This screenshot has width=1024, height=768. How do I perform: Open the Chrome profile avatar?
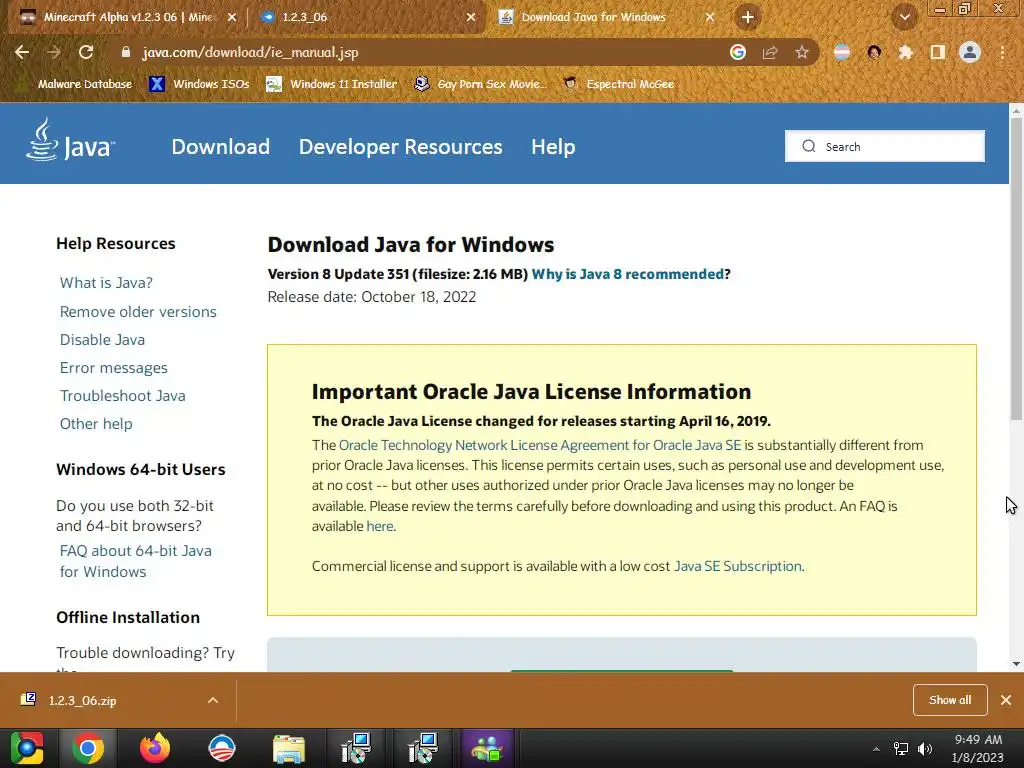(970, 52)
